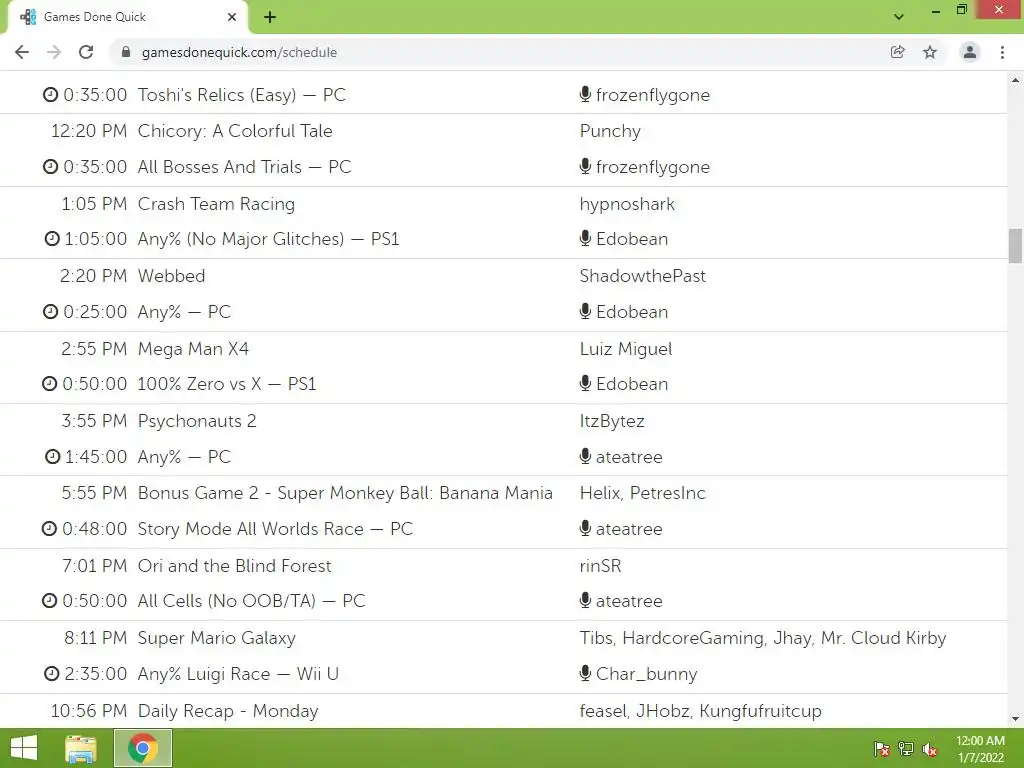Click microphone icon for Edobean on Crash Team Racing

(x=585, y=238)
